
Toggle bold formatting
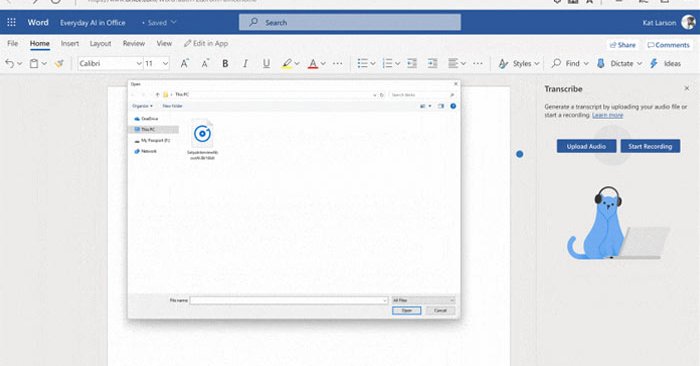(x=225, y=64)
